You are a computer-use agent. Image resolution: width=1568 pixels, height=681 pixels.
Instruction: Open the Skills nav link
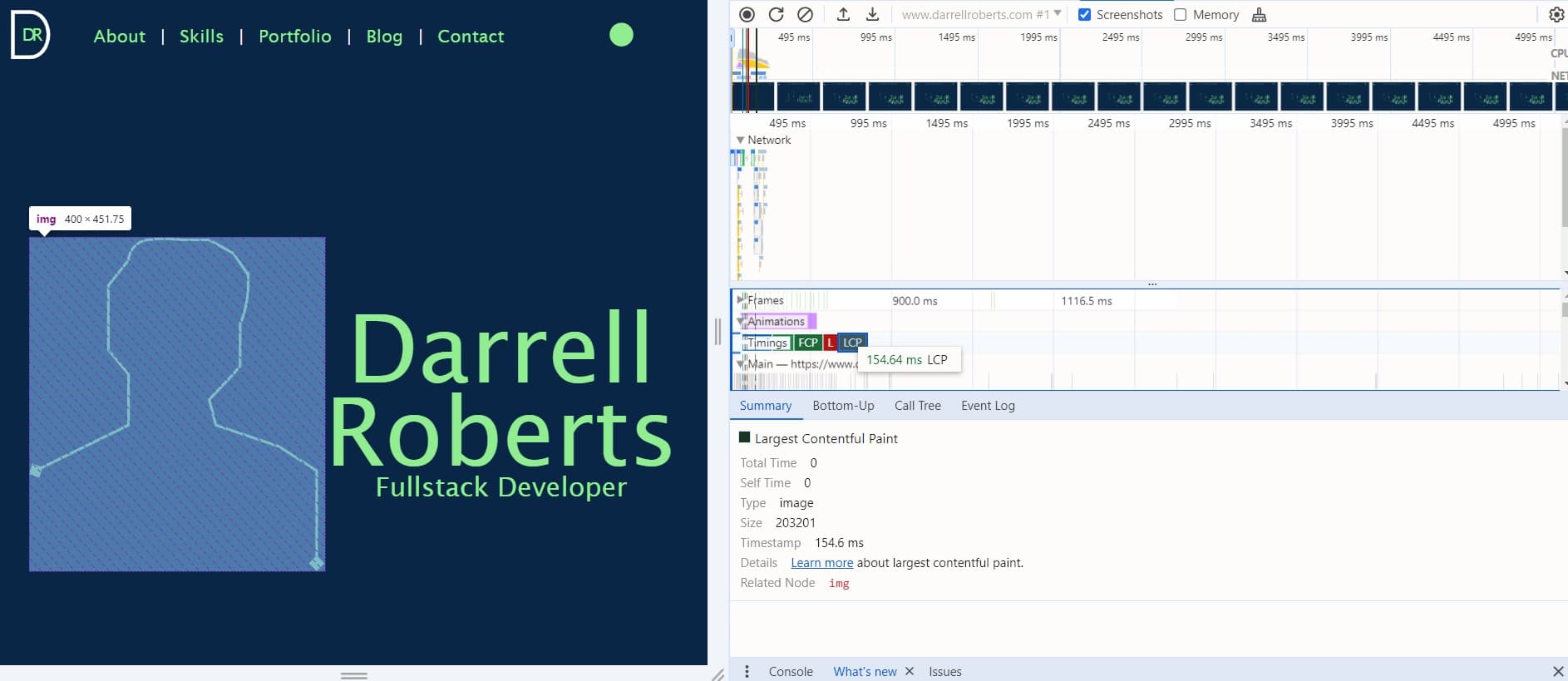[x=201, y=36]
